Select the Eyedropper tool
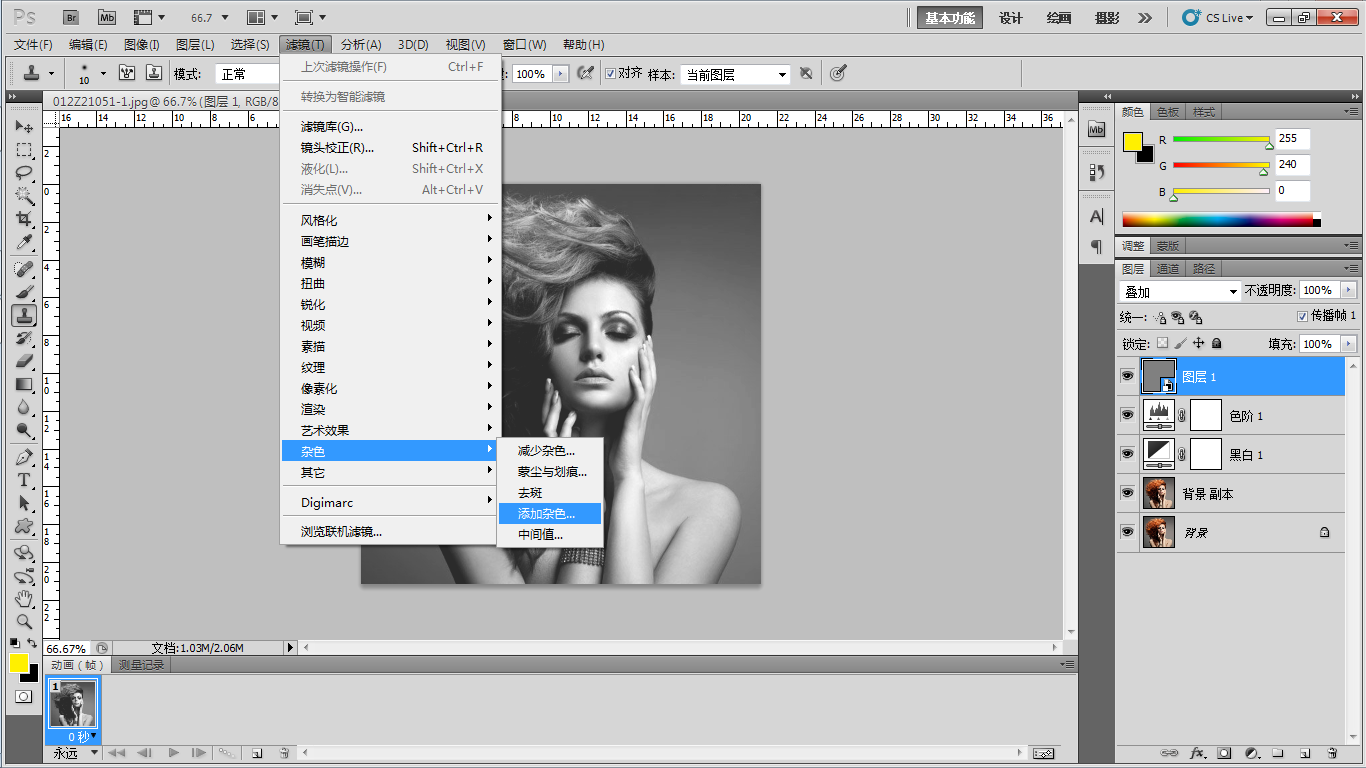1366x768 pixels. (24, 243)
